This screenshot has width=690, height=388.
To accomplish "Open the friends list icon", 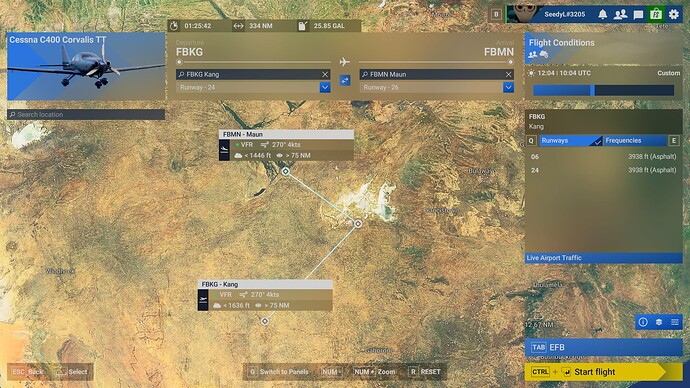I will coord(620,15).
